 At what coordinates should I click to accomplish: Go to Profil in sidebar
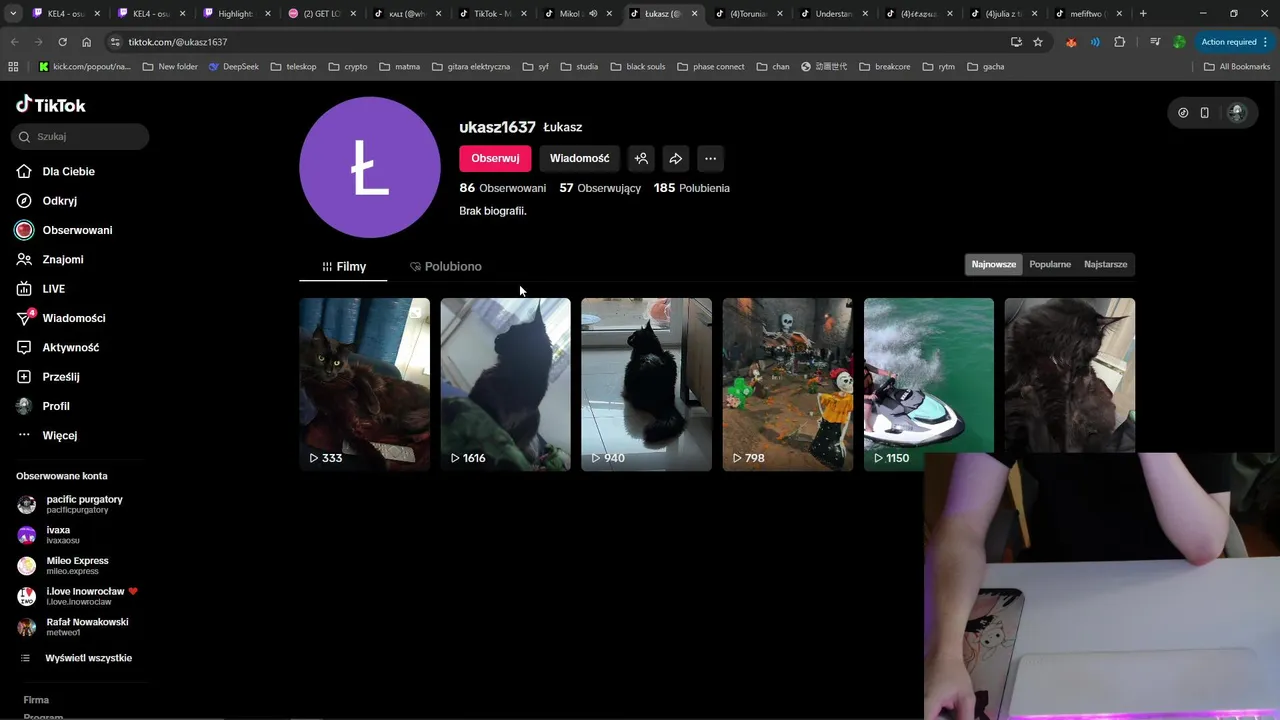(x=56, y=406)
